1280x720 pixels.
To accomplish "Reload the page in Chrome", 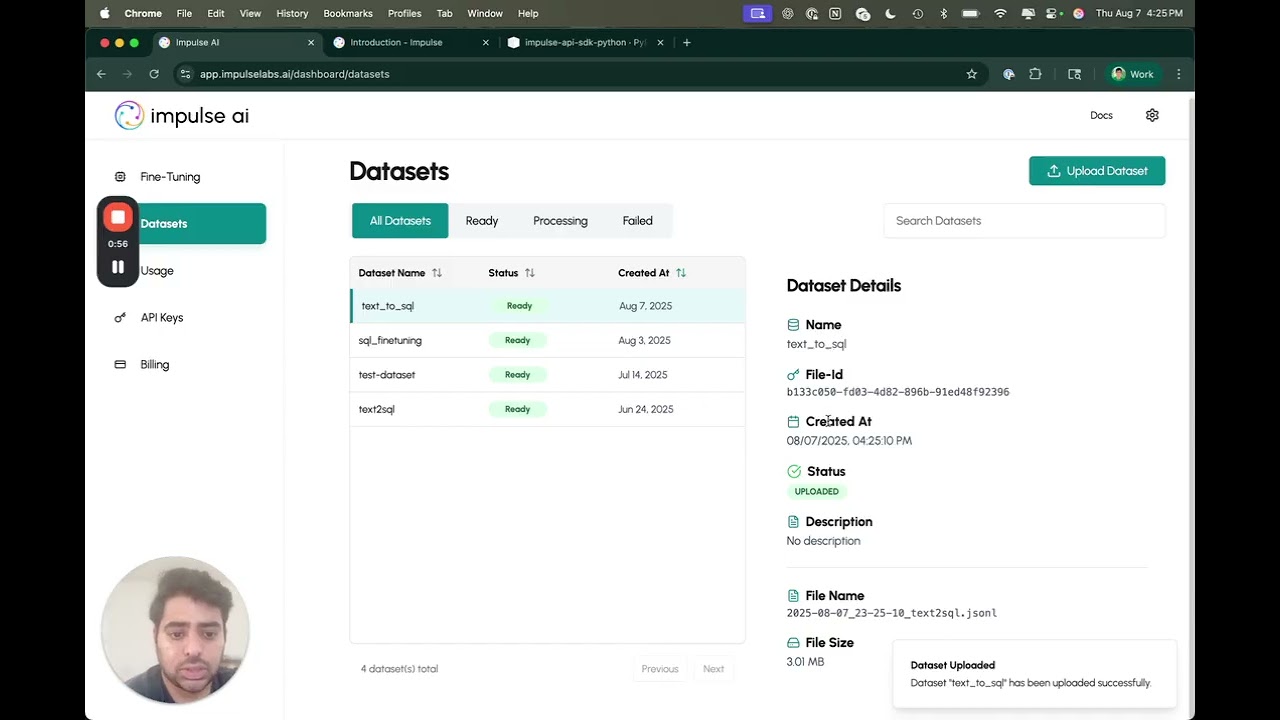I will coord(154,74).
